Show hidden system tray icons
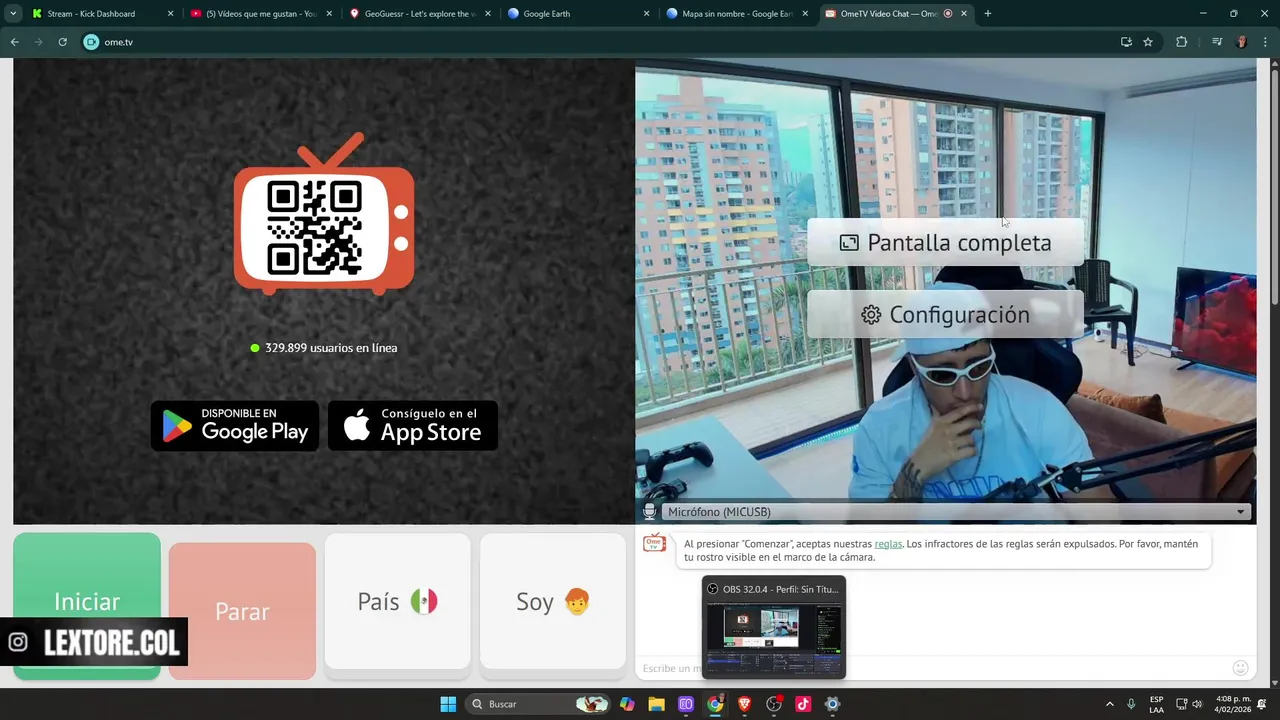Image resolution: width=1280 pixels, height=720 pixels. [x=1109, y=704]
